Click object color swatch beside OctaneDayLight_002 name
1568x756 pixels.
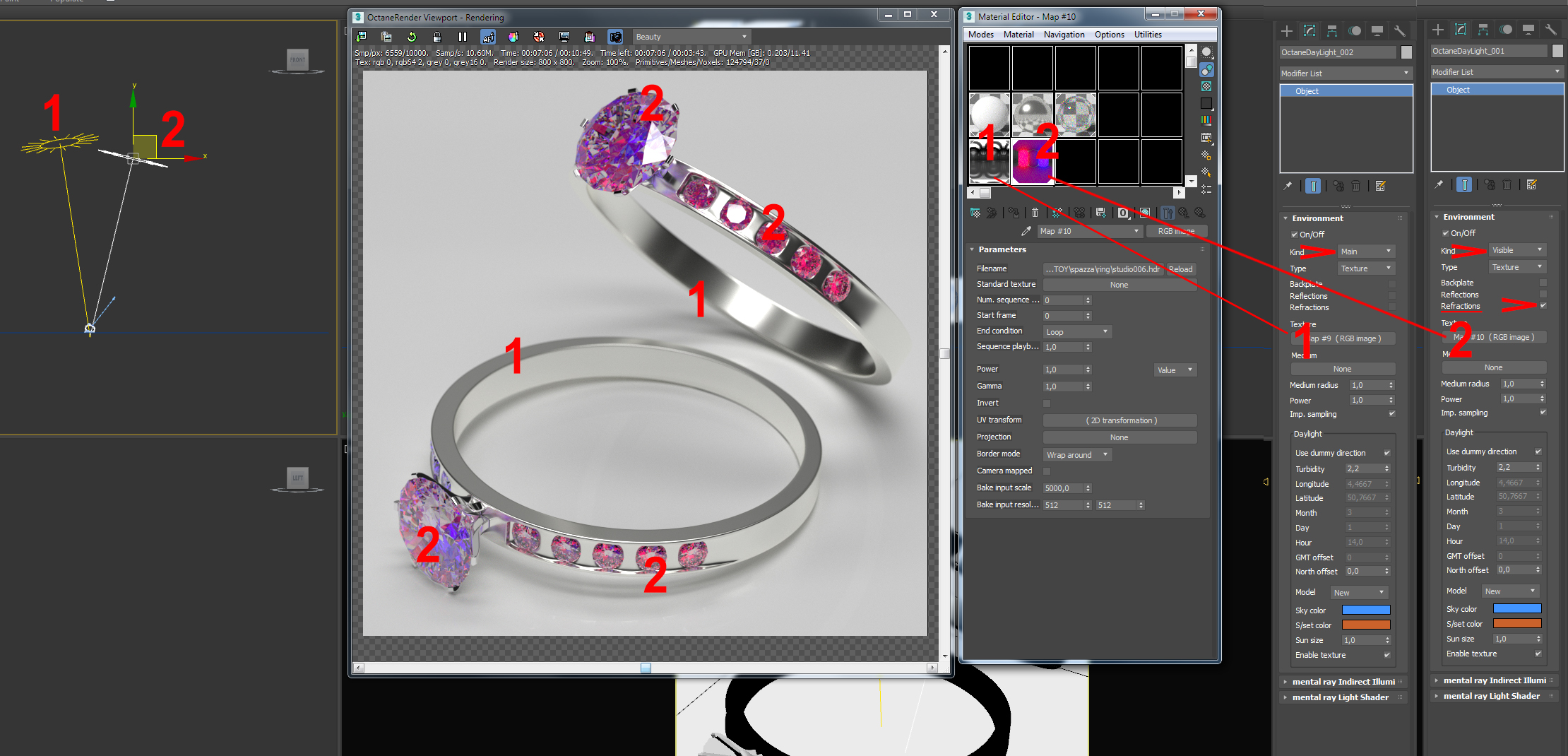(1406, 52)
